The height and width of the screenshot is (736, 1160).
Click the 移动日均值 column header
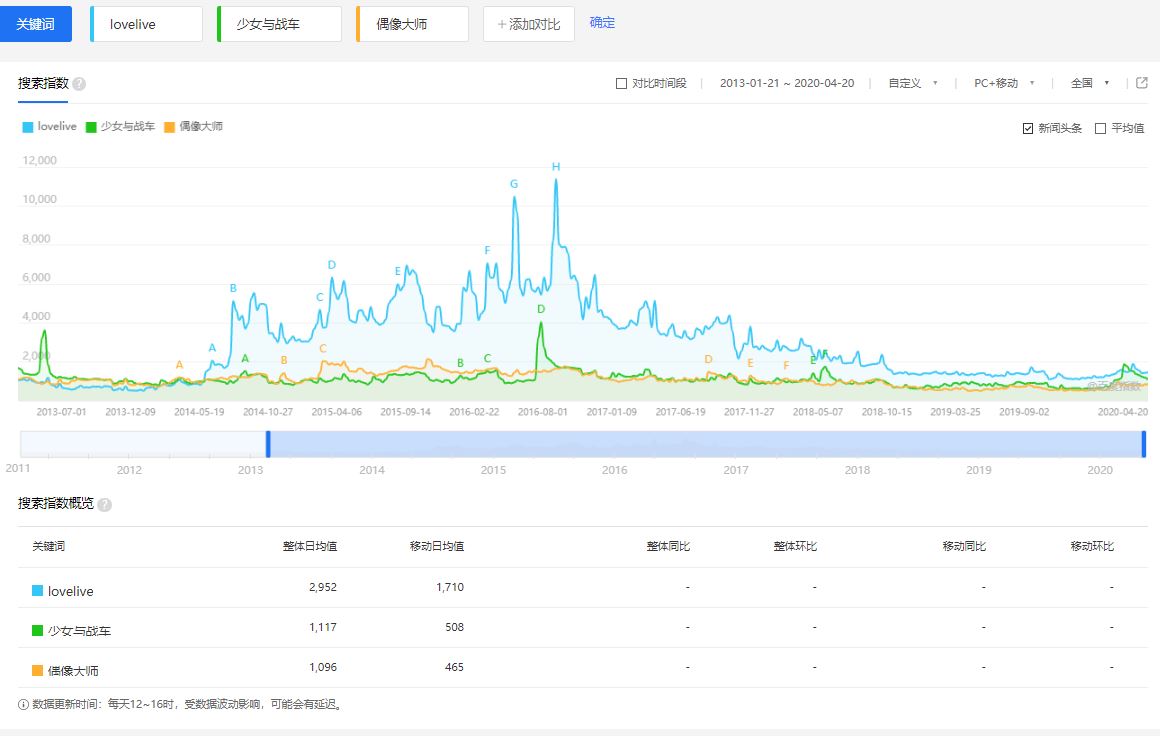437,547
